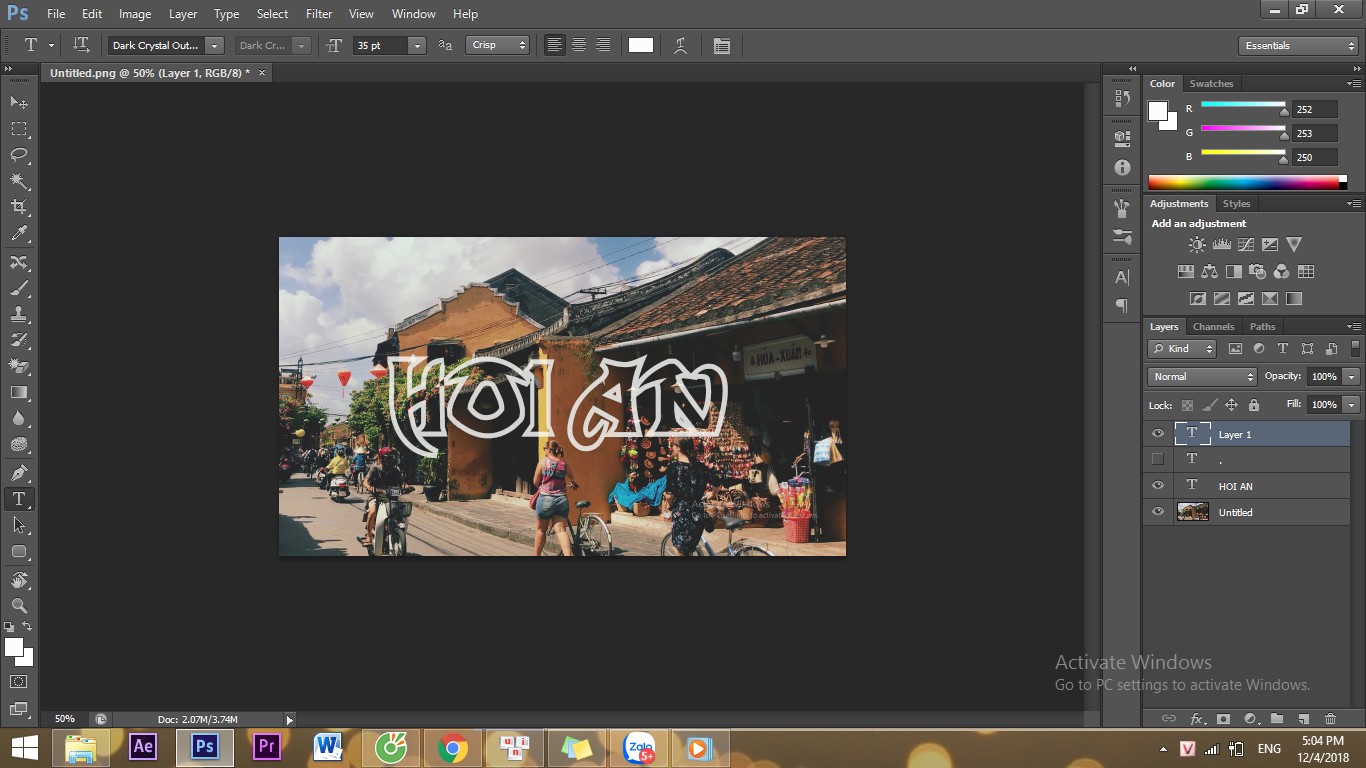The width and height of the screenshot is (1366, 768).
Task: Select the Pen tool
Action: coord(19,472)
